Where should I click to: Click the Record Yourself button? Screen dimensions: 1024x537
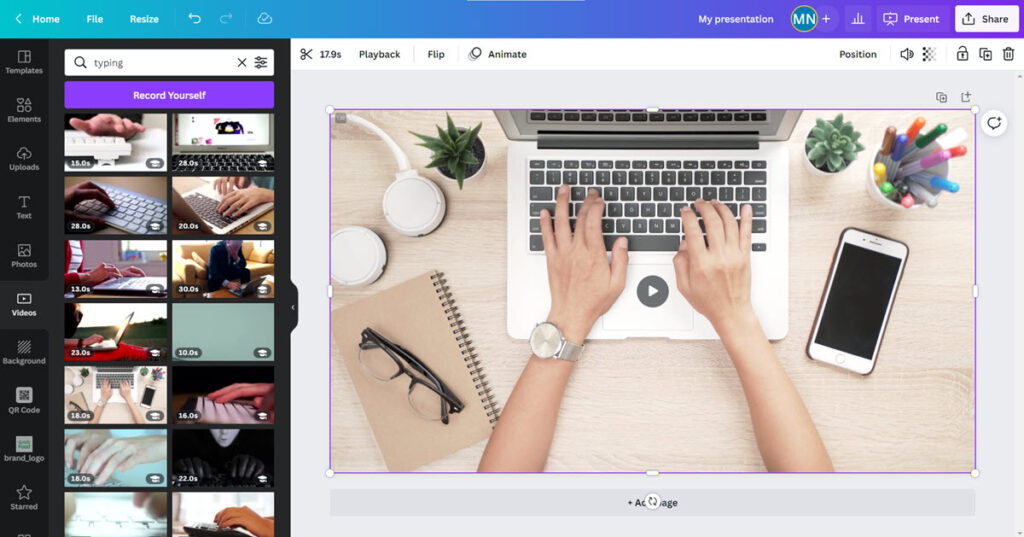click(x=169, y=95)
